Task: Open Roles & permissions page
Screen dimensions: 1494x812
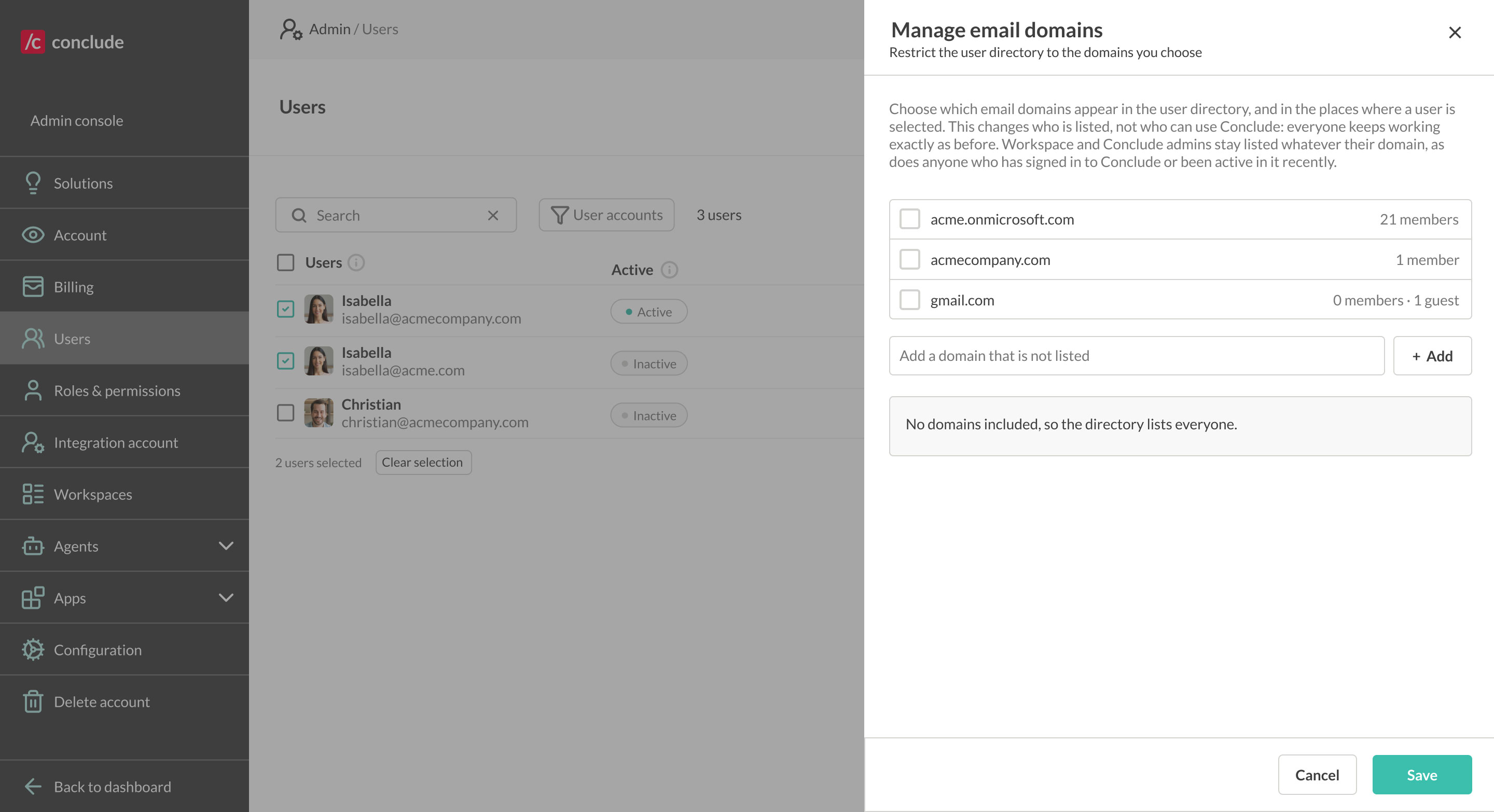Action: click(x=124, y=390)
